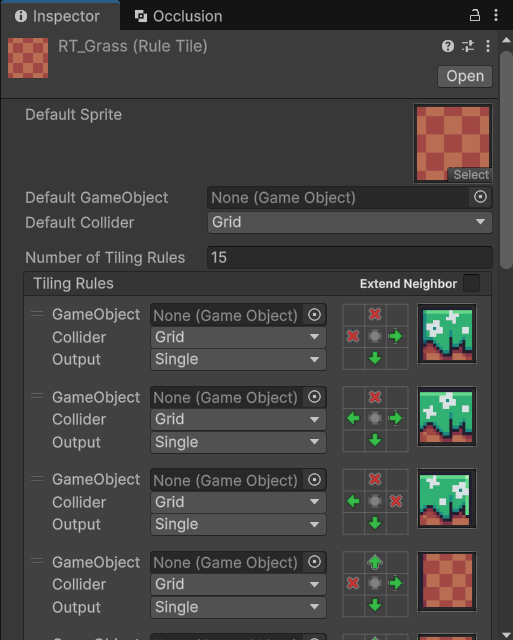
Task: Toggle fourth rule's left neighbor red X
Action: [353, 583]
